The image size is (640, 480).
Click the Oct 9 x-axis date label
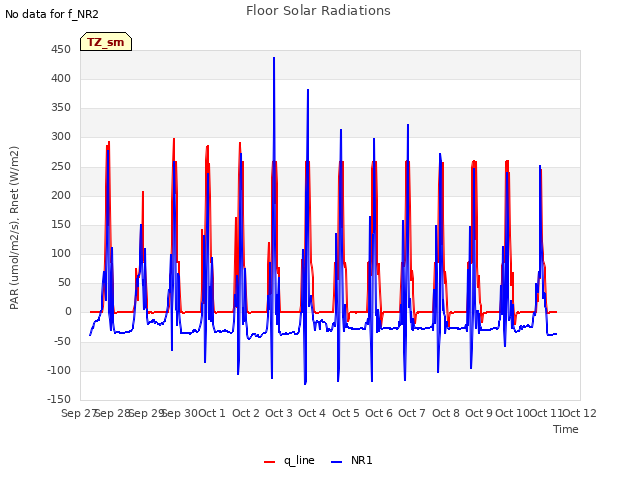(x=479, y=413)
